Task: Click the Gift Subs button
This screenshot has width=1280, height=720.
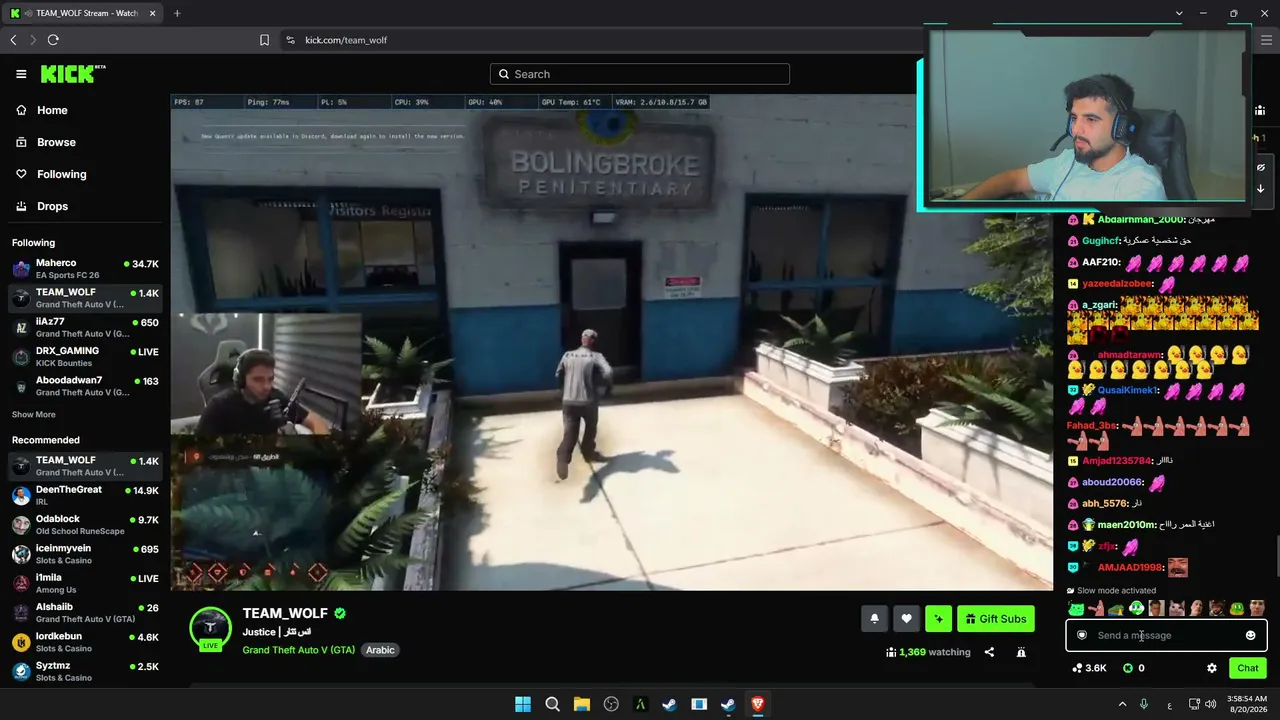Action: pos(995,619)
